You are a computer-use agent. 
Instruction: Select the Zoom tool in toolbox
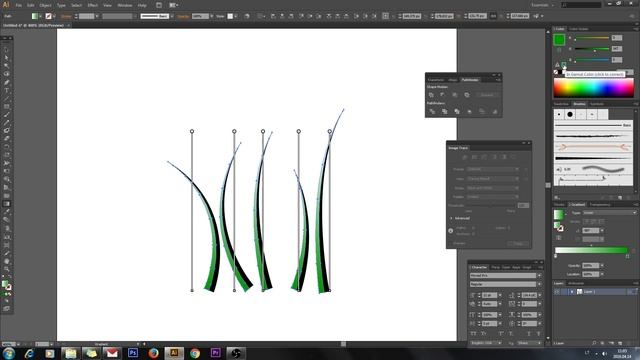coord(7,269)
